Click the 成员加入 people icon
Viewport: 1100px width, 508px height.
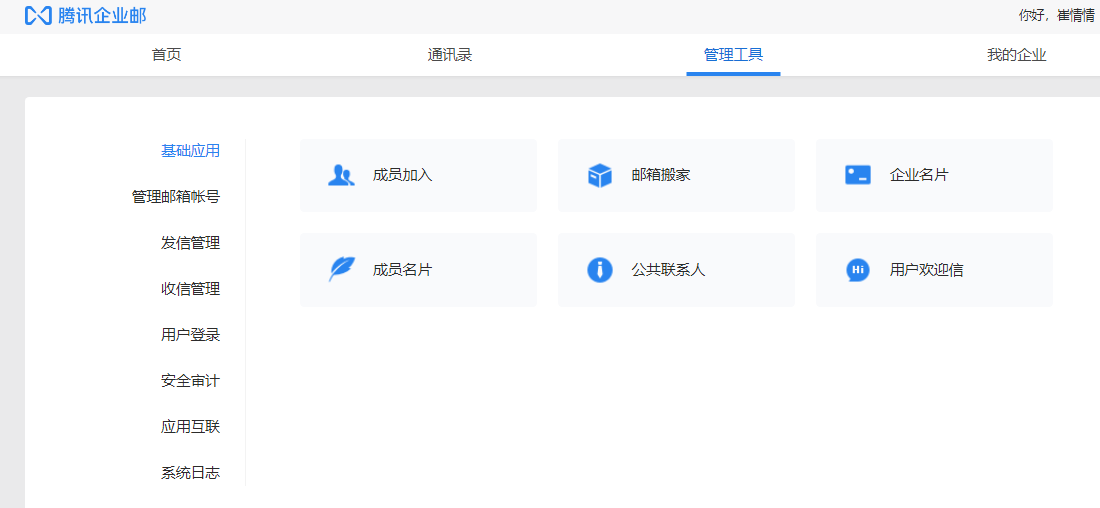tap(341, 175)
